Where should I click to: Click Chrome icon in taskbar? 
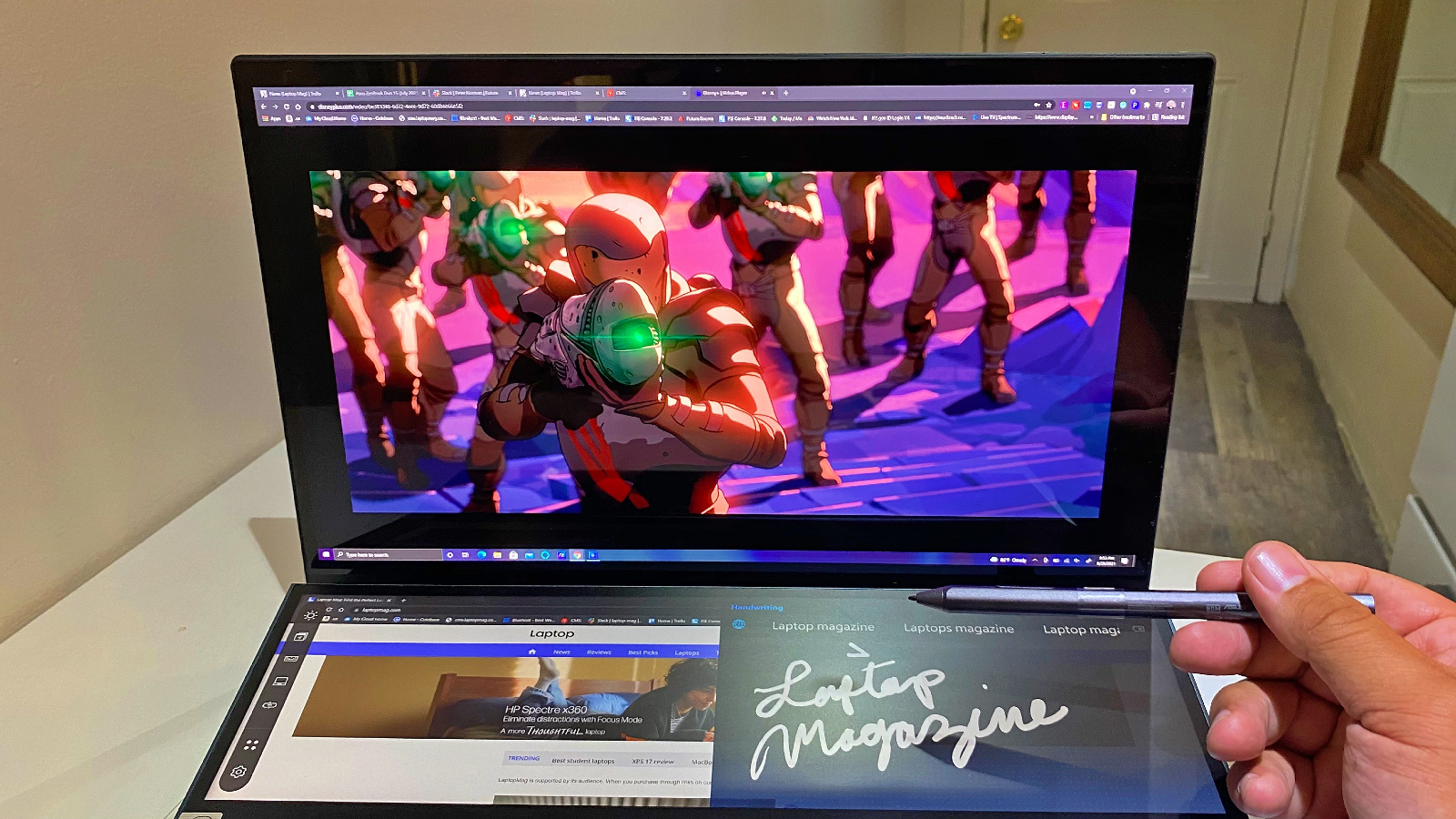pyautogui.click(x=577, y=555)
